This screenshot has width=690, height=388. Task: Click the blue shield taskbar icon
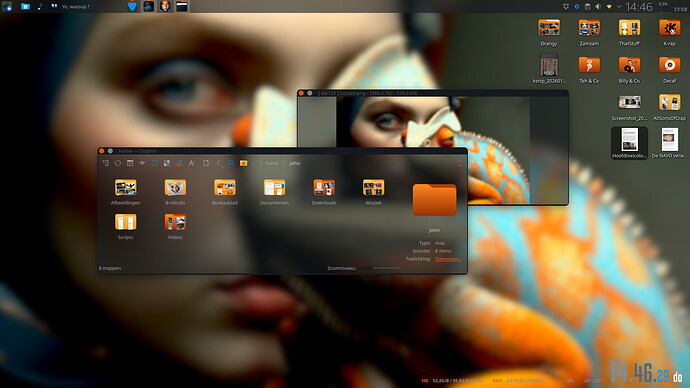click(132, 6)
